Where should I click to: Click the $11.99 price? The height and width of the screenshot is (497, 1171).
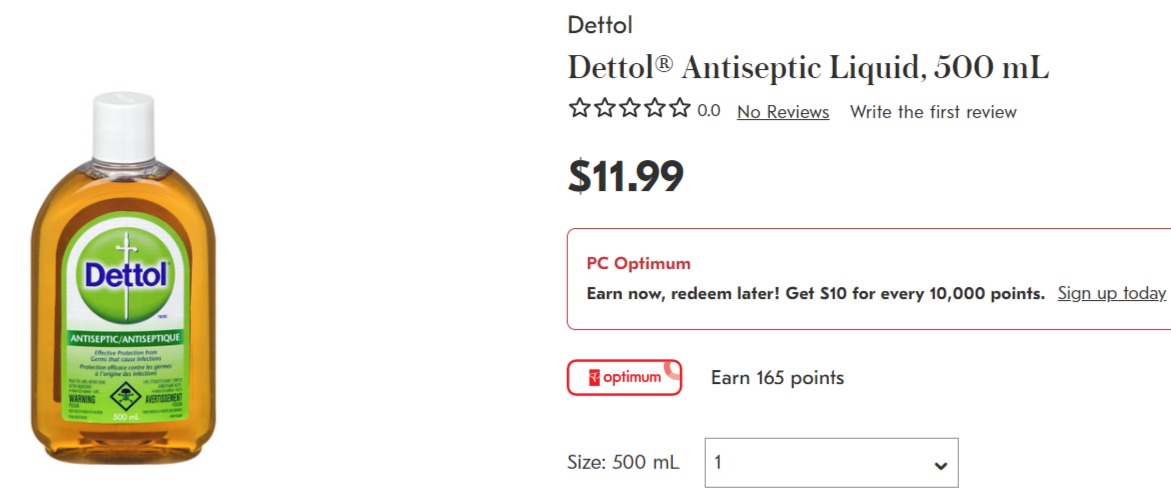click(625, 176)
